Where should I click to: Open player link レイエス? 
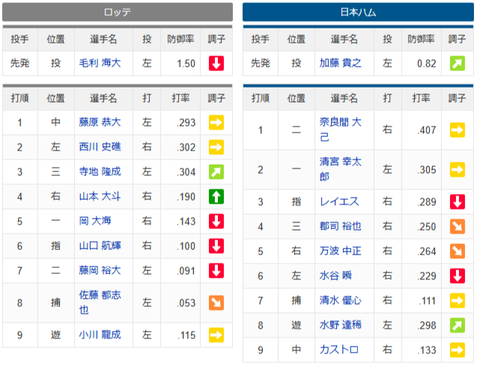339,201
